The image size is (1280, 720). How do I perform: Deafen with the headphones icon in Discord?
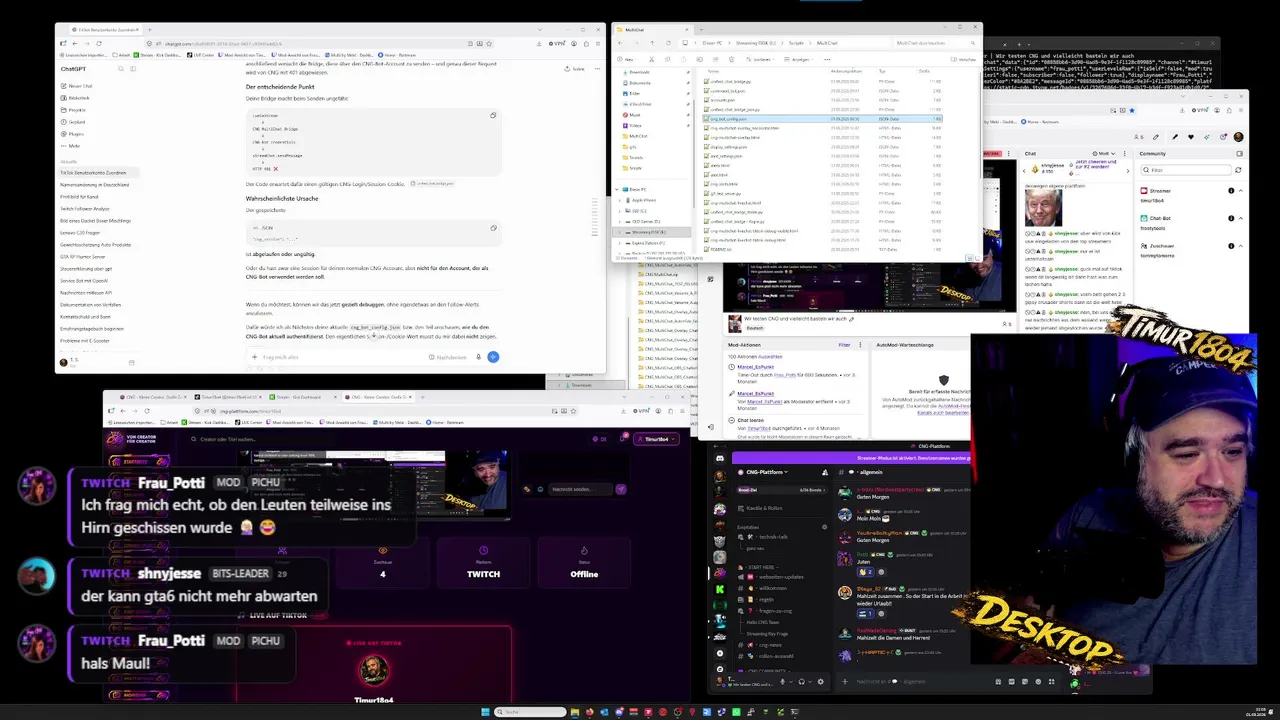point(803,682)
